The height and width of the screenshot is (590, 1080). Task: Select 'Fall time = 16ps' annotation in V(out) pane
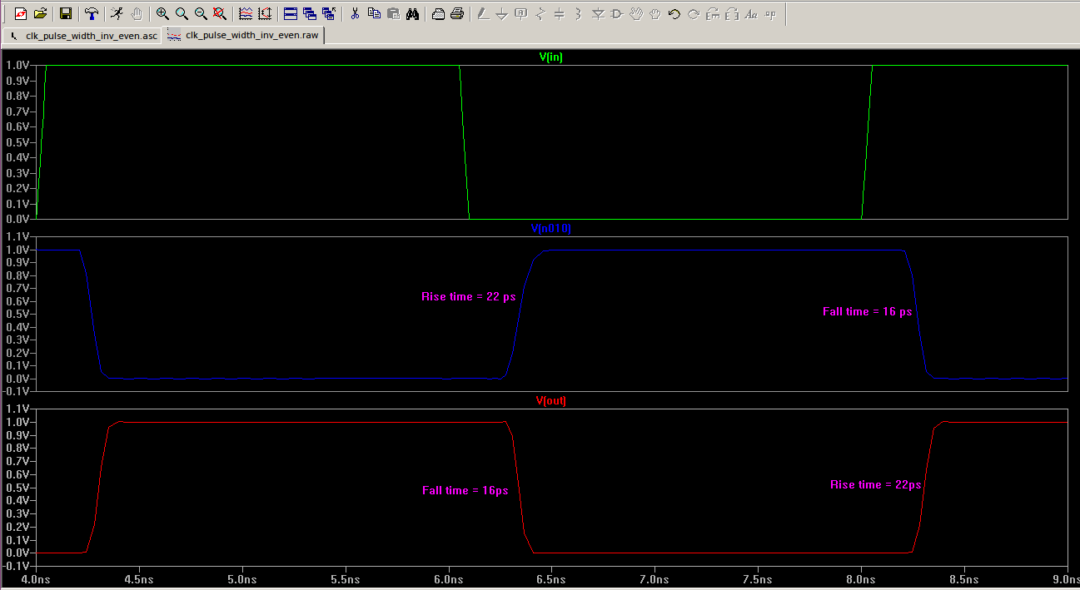tap(465, 490)
